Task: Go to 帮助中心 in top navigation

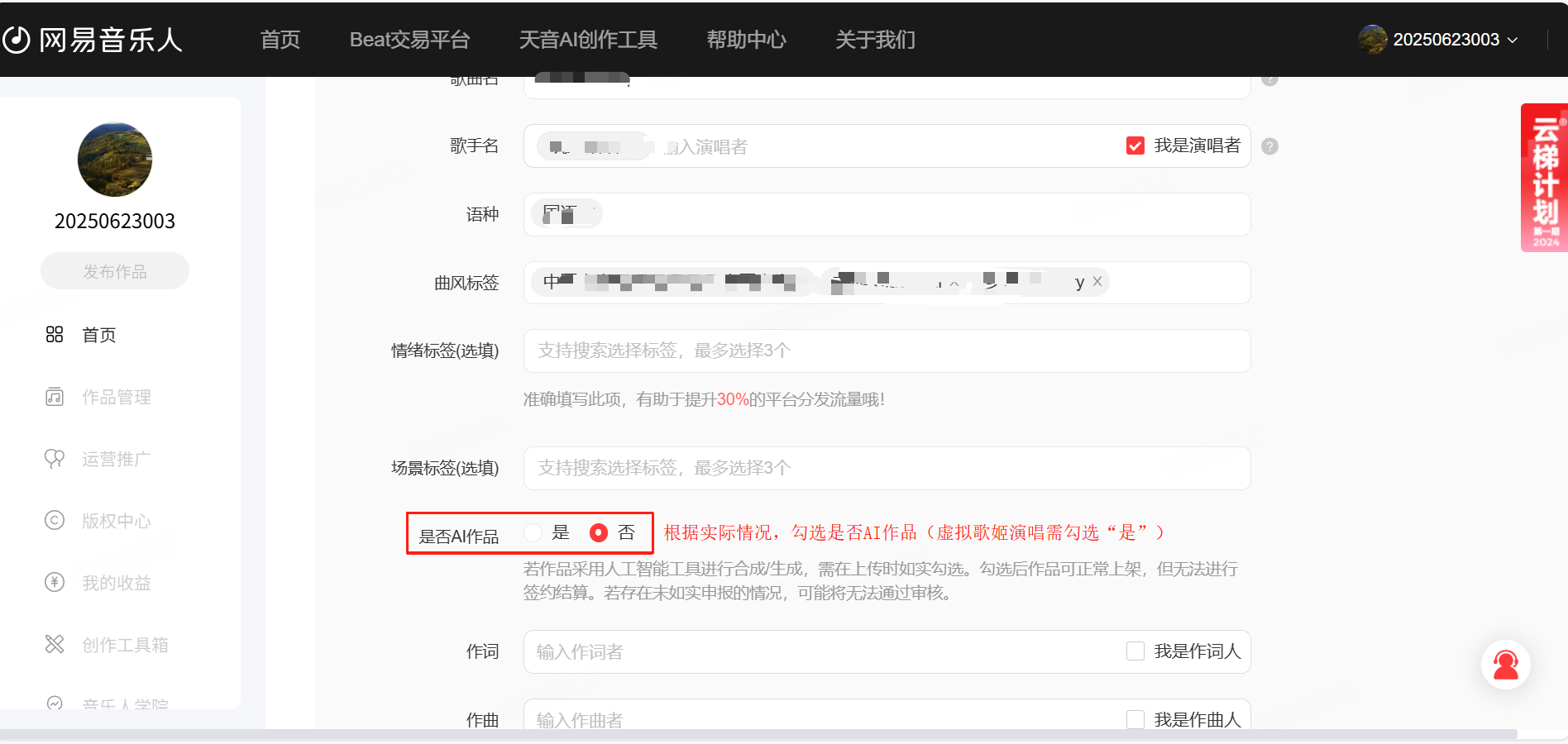Action: (x=746, y=40)
